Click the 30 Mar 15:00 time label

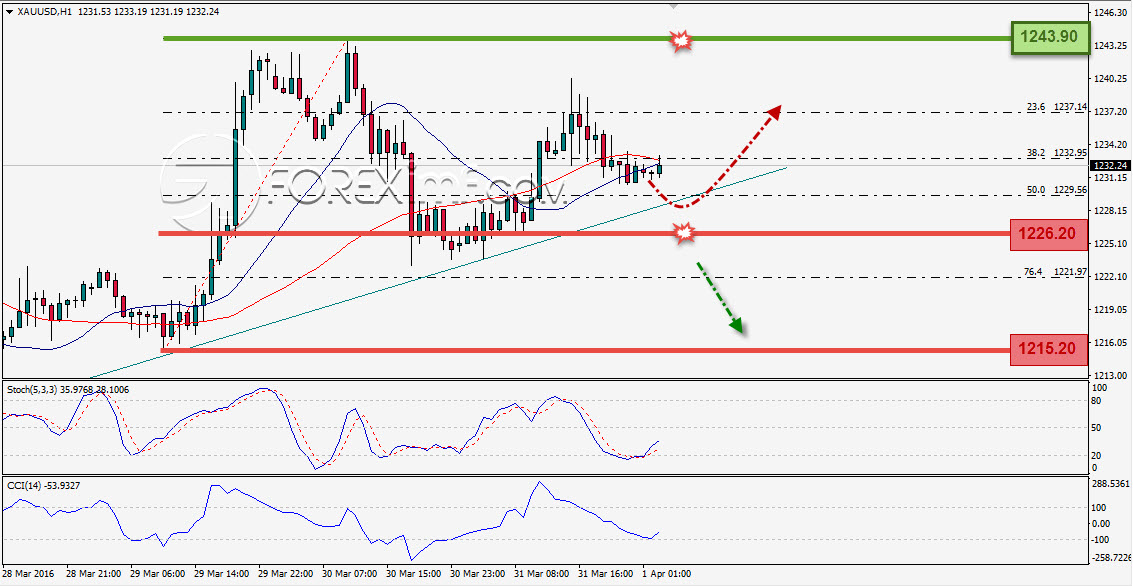412,574
